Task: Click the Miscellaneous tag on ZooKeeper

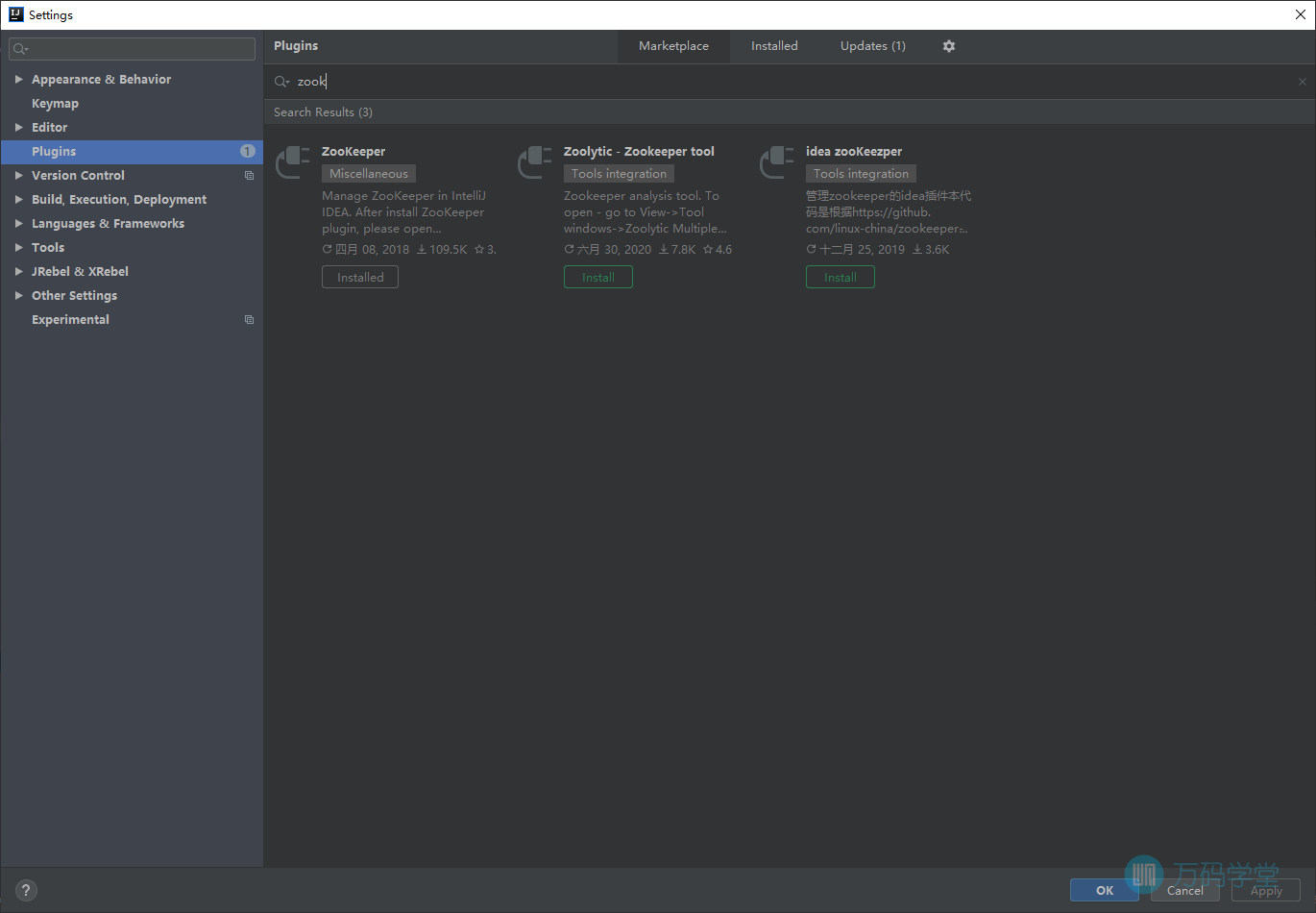Action: [369, 174]
